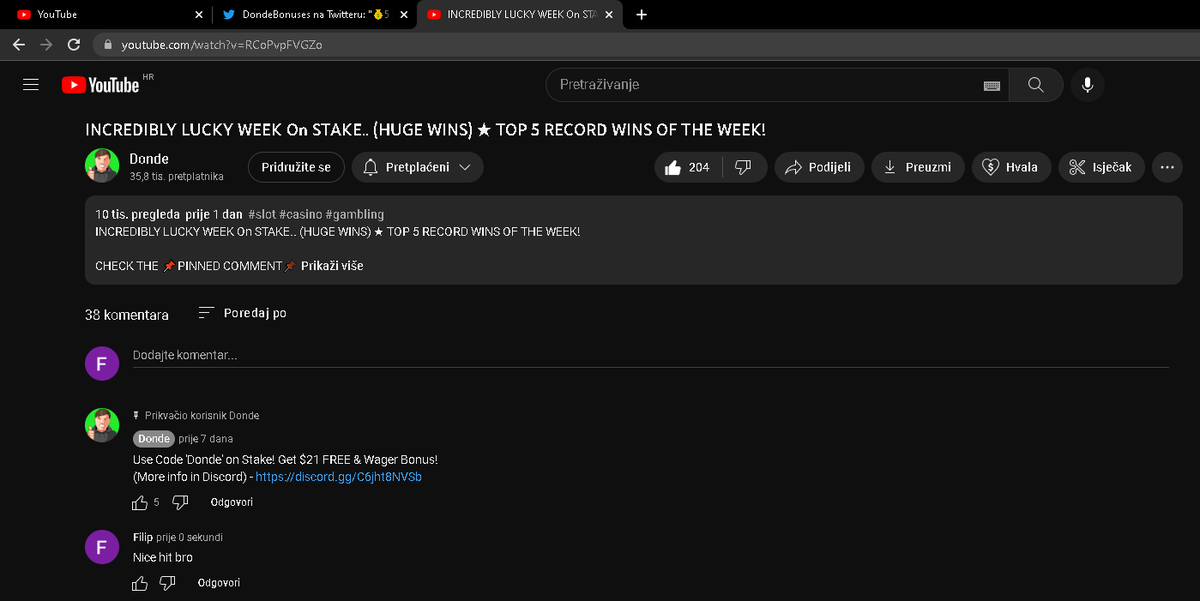Click the '38 komentara' count
Image resolution: width=1200 pixels, height=601 pixels.
click(127, 314)
